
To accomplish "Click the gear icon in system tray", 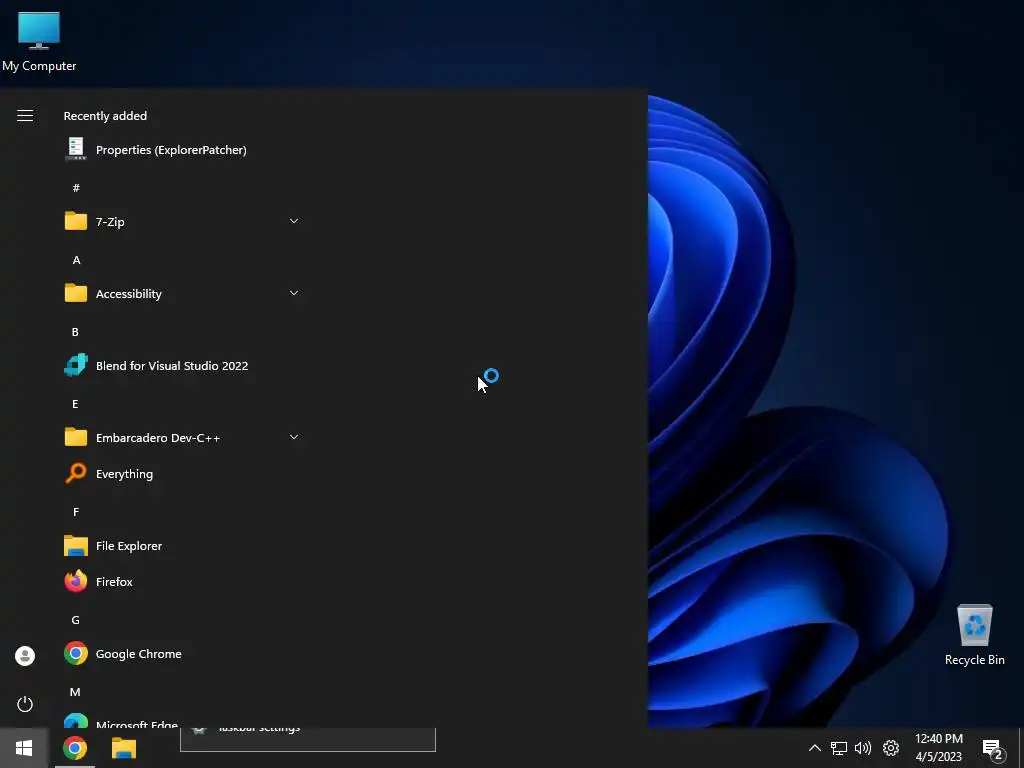I will click(x=891, y=748).
